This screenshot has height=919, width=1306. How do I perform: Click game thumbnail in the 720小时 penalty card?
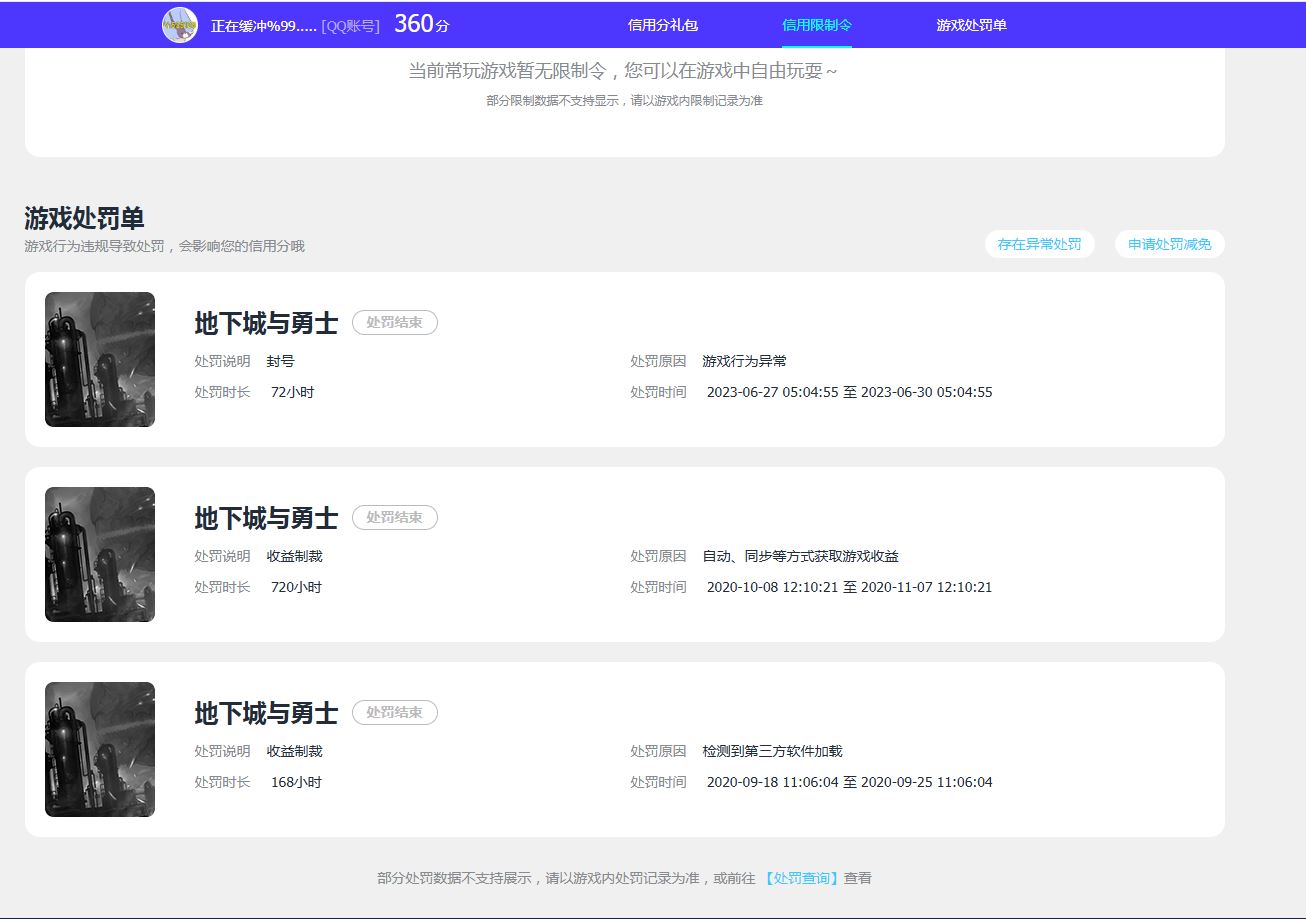coord(100,554)
